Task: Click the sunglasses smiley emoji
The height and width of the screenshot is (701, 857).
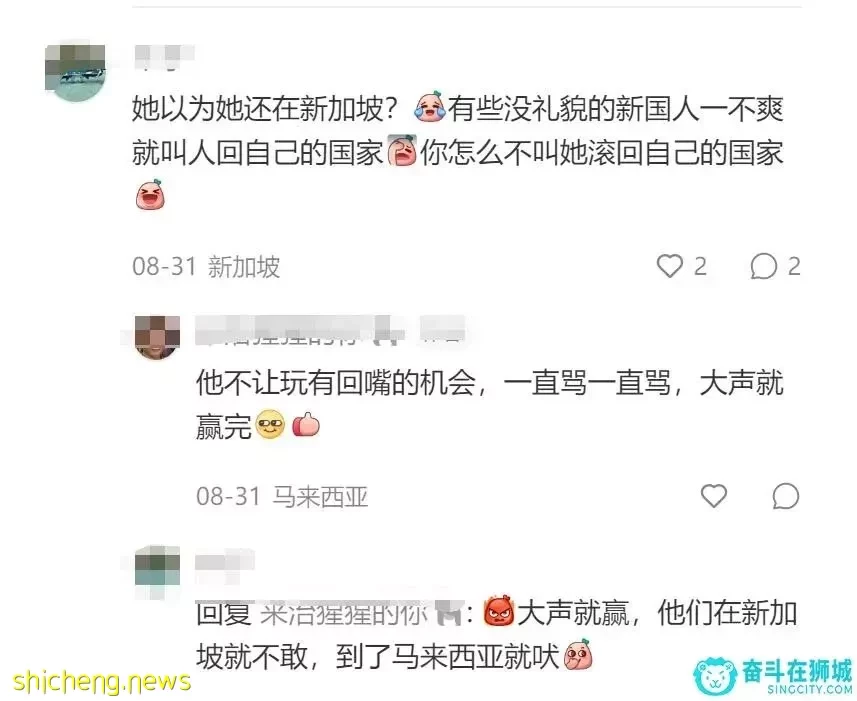Action: point(271,425)
